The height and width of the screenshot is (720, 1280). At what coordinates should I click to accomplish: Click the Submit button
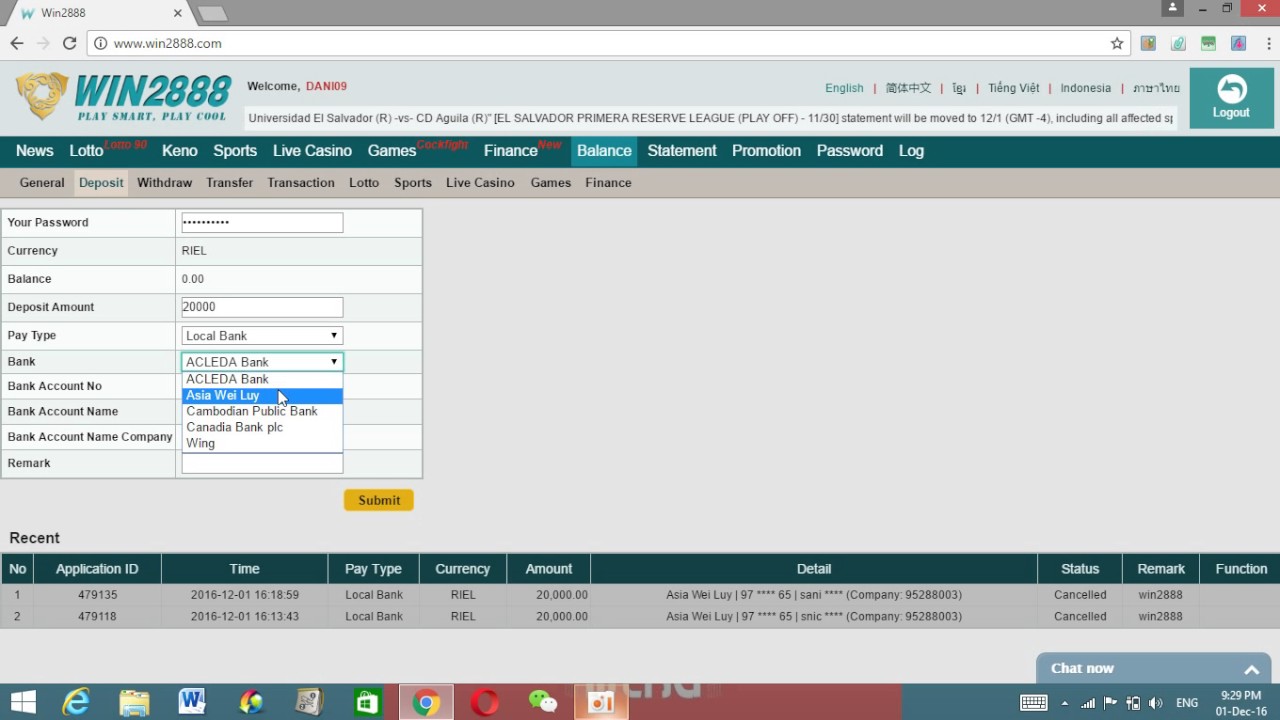tap(379, 500)
